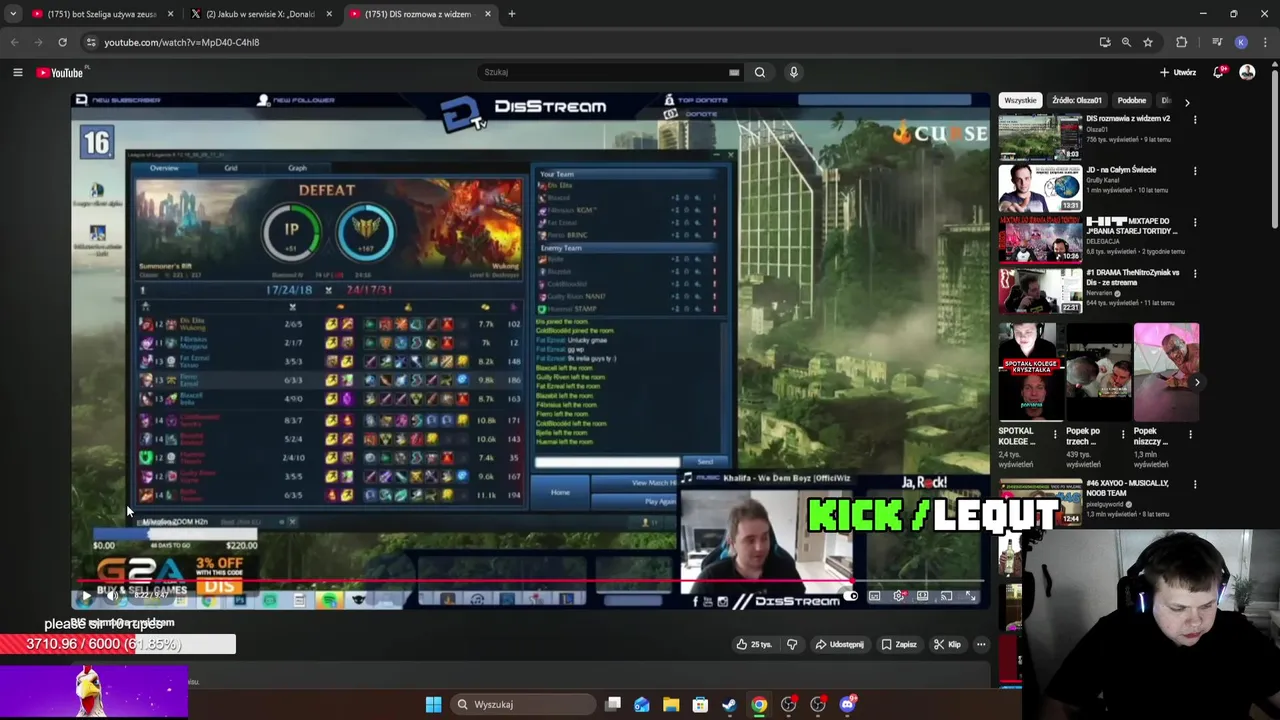
Task: Open options for Popek po trzech short
Action: point(1123,435)
